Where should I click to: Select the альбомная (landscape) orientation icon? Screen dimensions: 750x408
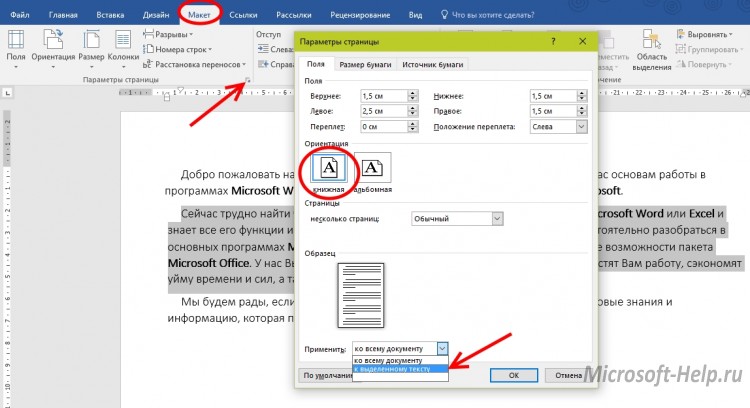coord(373,168)
